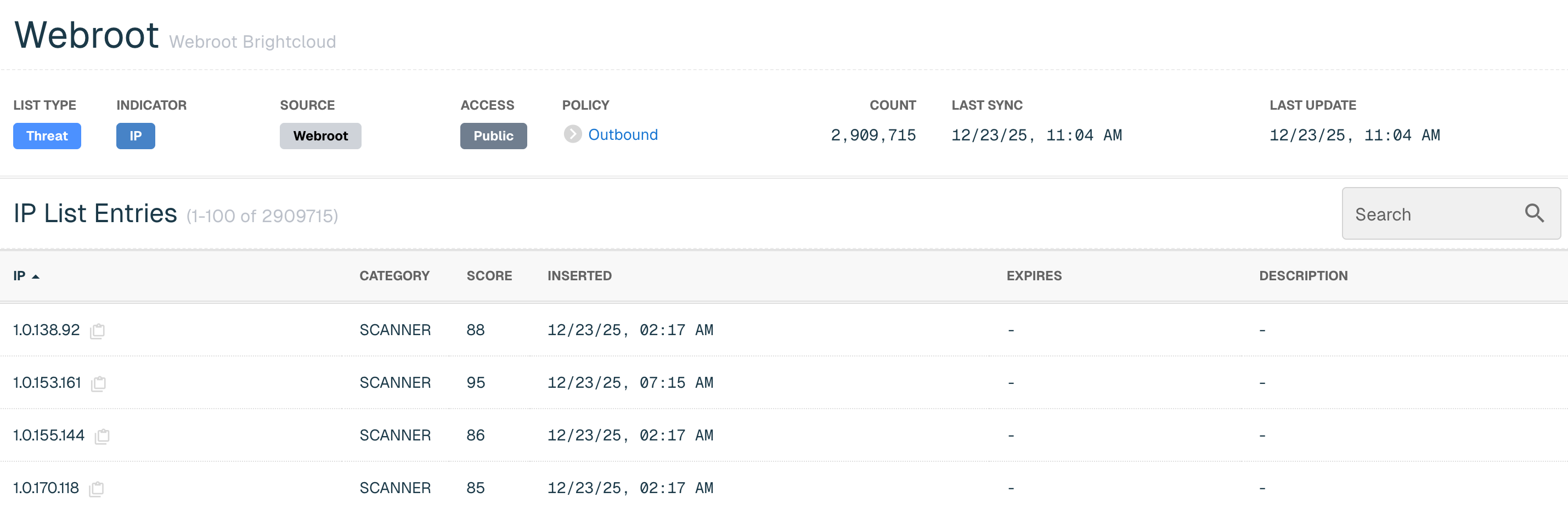The image size is (1568, 509).
Task: Sort table by IP column header
Action: click(x=20, y=276)
